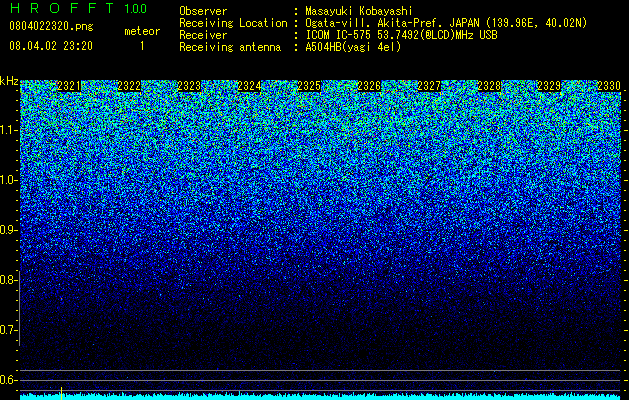
Task: Click the HROFFT title text
Action: tap(62, 8)
